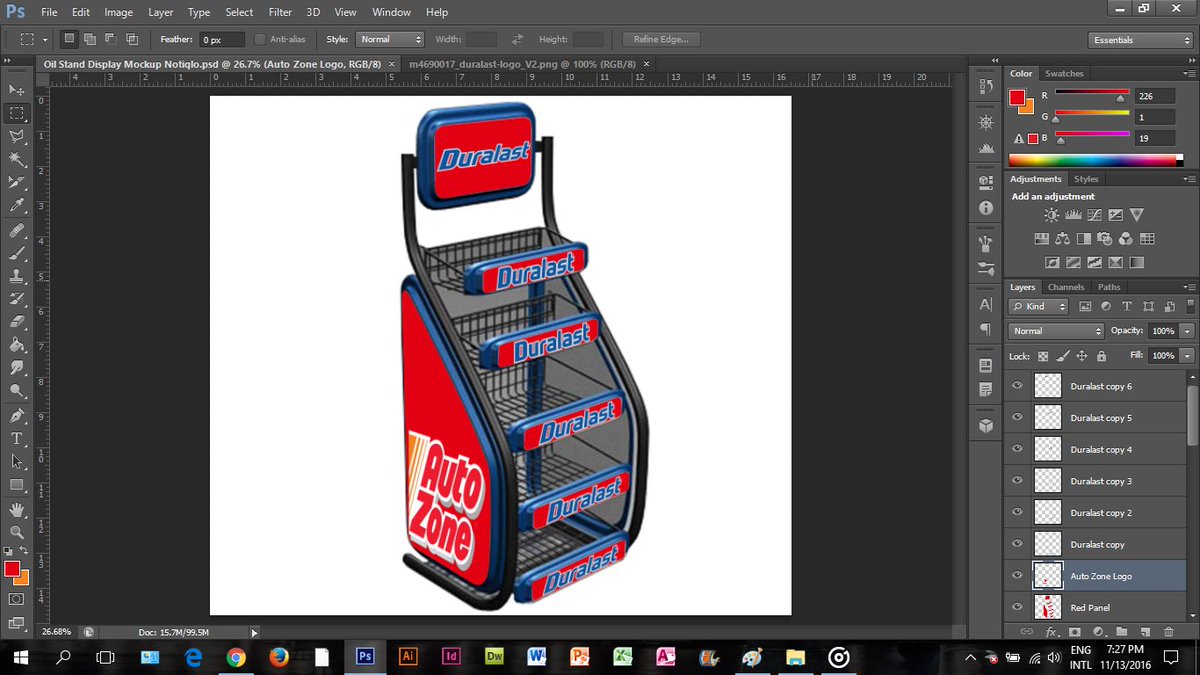Viewport: 1200px width, 675px height.
Task: Delete layer using trash icon
Action: click(1168, 632)
